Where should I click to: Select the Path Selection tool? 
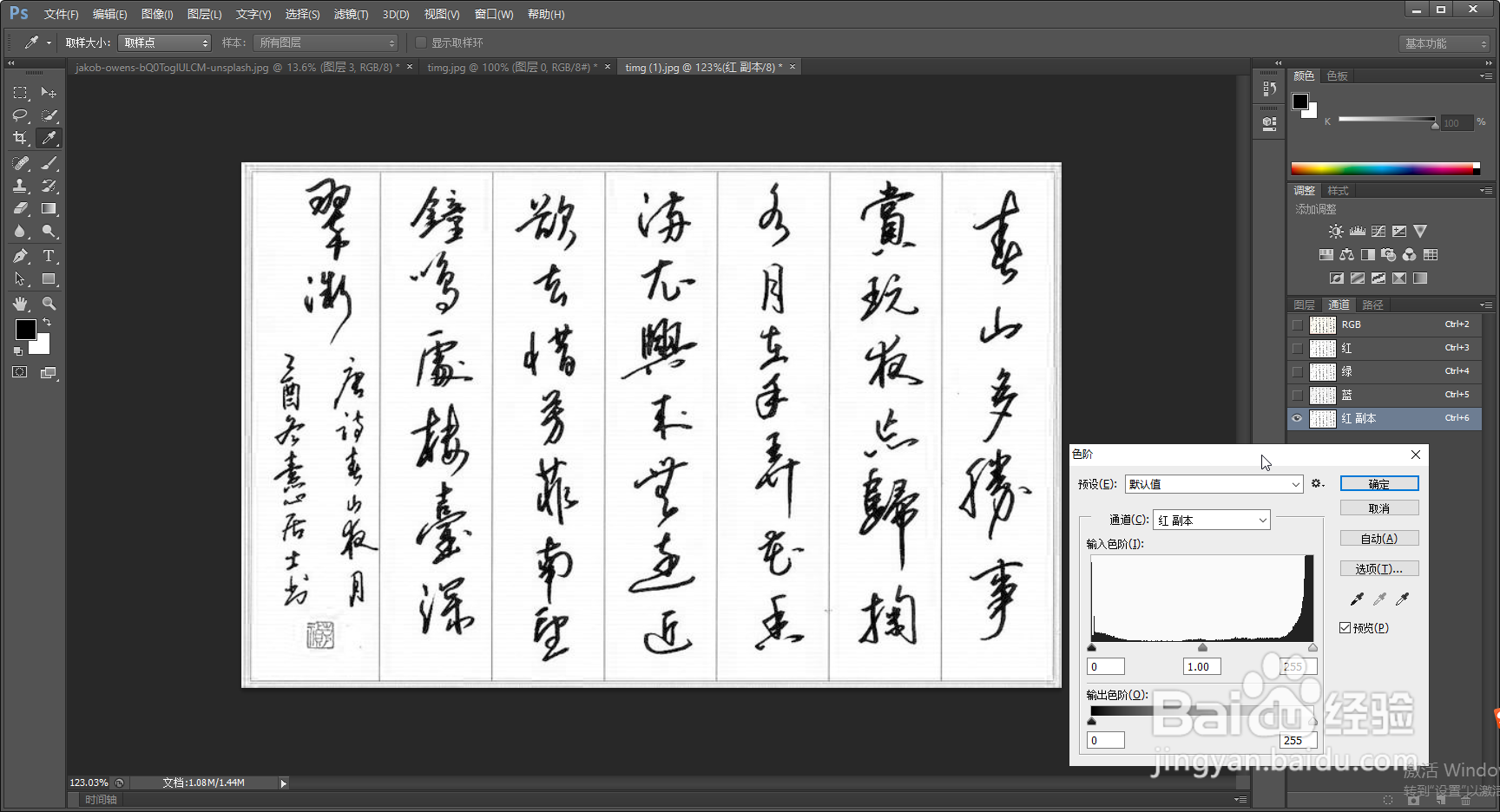[20, 279]
